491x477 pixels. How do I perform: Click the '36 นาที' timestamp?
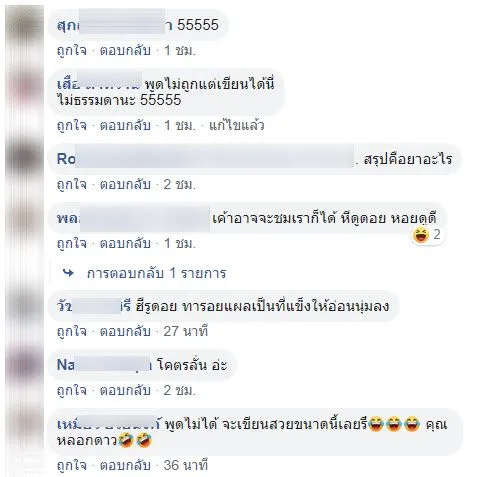(186, 465)
